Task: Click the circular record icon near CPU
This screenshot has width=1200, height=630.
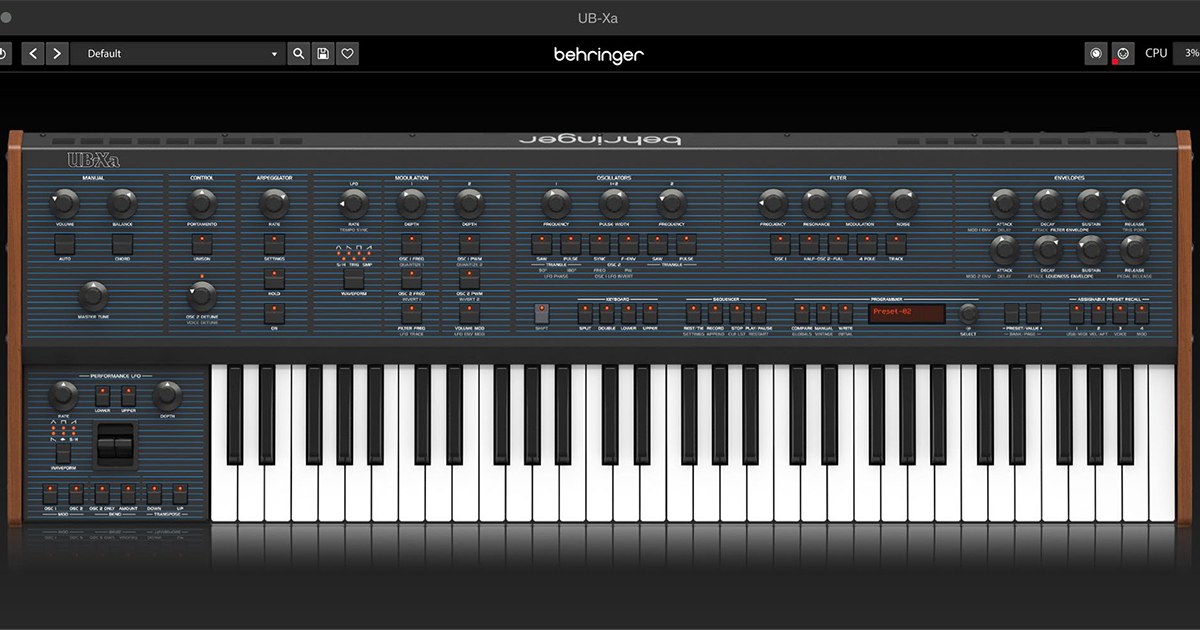Action: (x=1096, y=54)
